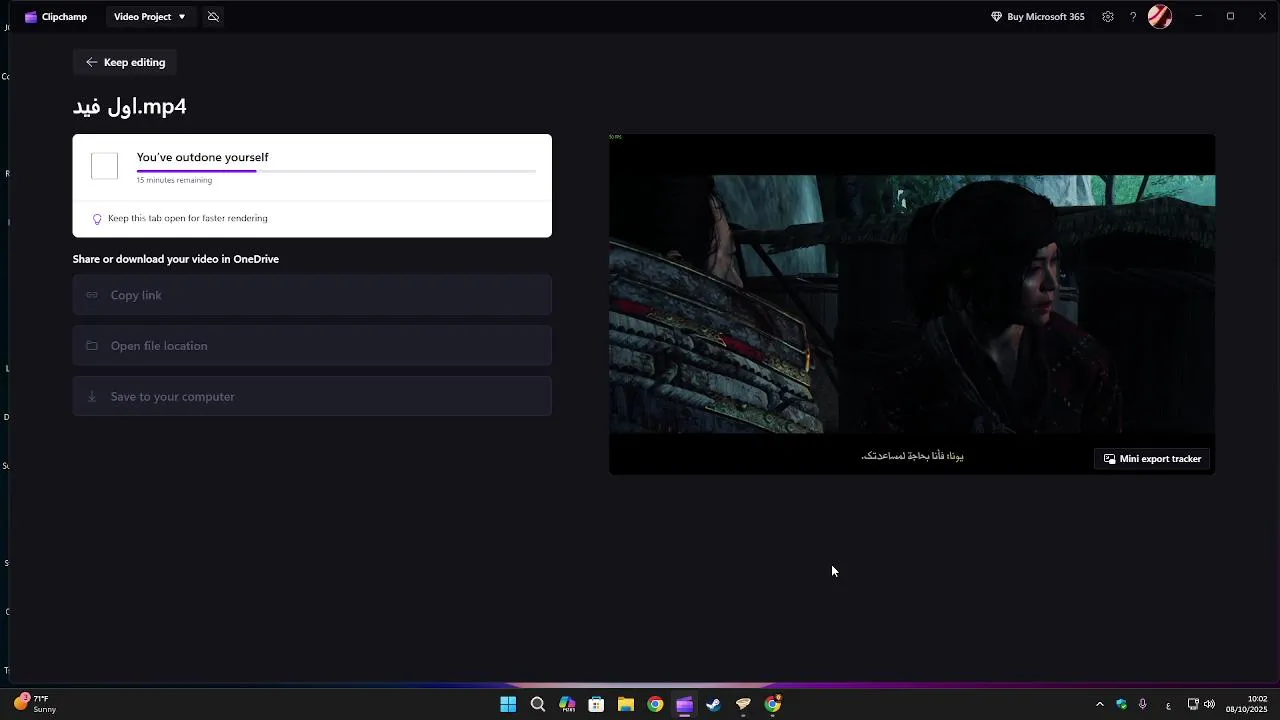The height and width of the screenshot is (720, 1280).
Task: Click the export progress bar
Action: click(x=336, y=172)
